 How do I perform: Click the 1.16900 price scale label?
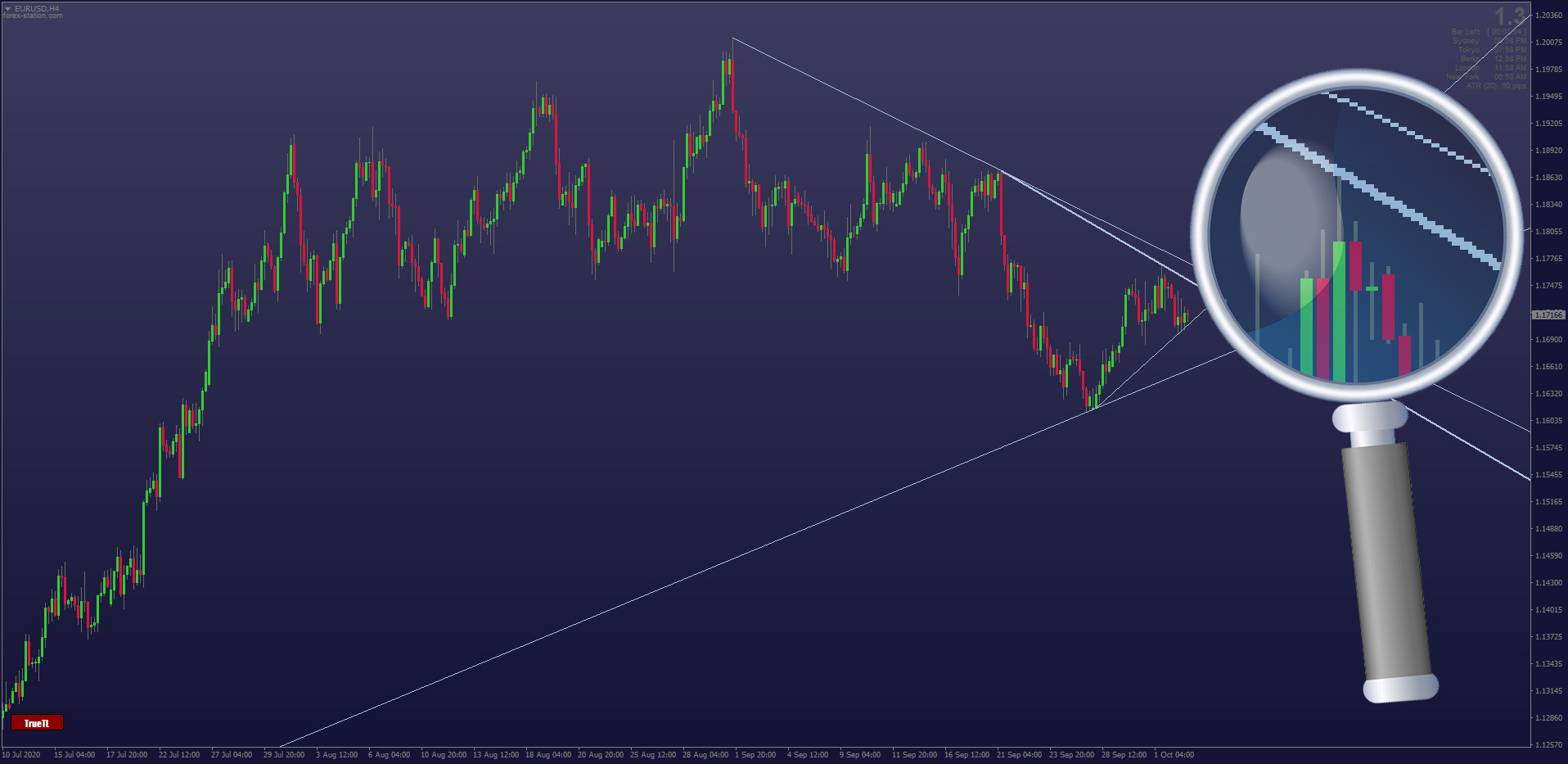(1548, 340)
